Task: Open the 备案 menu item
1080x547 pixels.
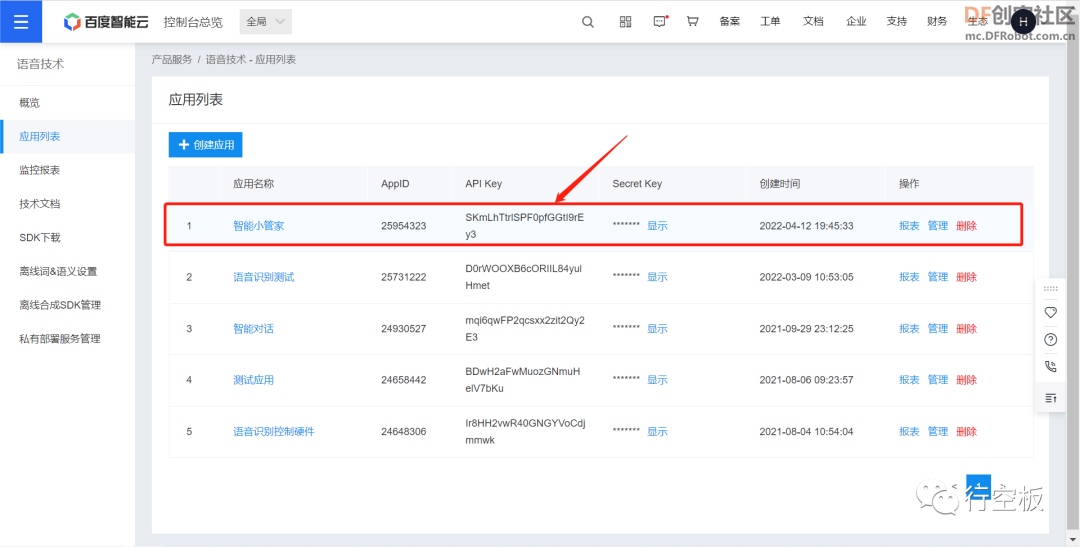Action: point(729,21)
